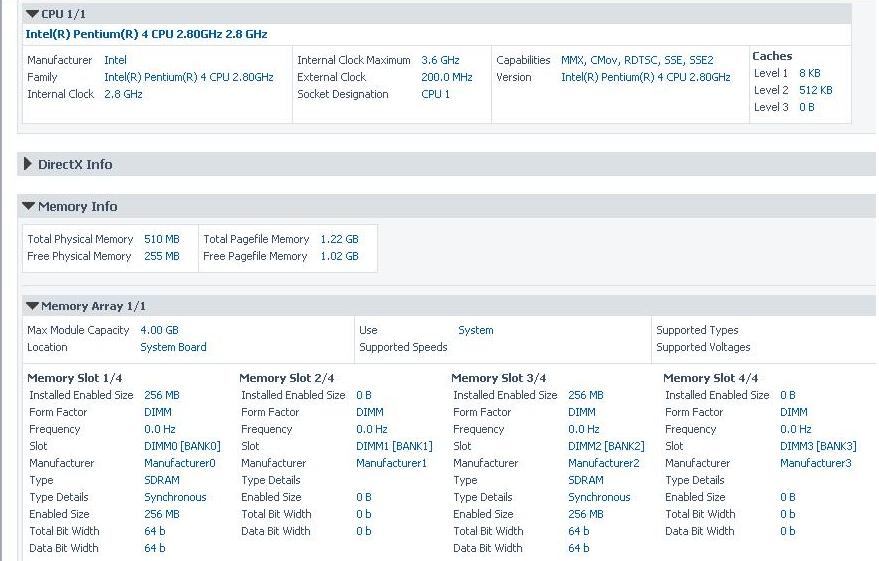879x561 pixels.
Task: Select Total Pagefile Memory value 1.22 GB
Action: click(339, 239)
